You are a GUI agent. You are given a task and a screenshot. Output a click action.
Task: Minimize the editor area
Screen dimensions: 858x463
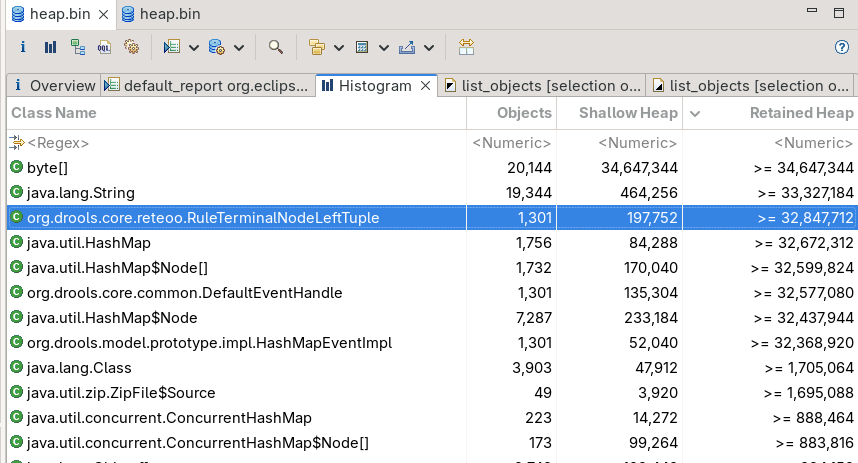(x=812, y=11)
